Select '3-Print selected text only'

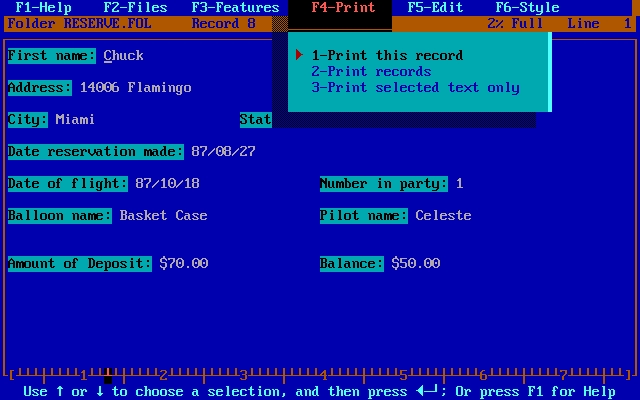[415, 88]
